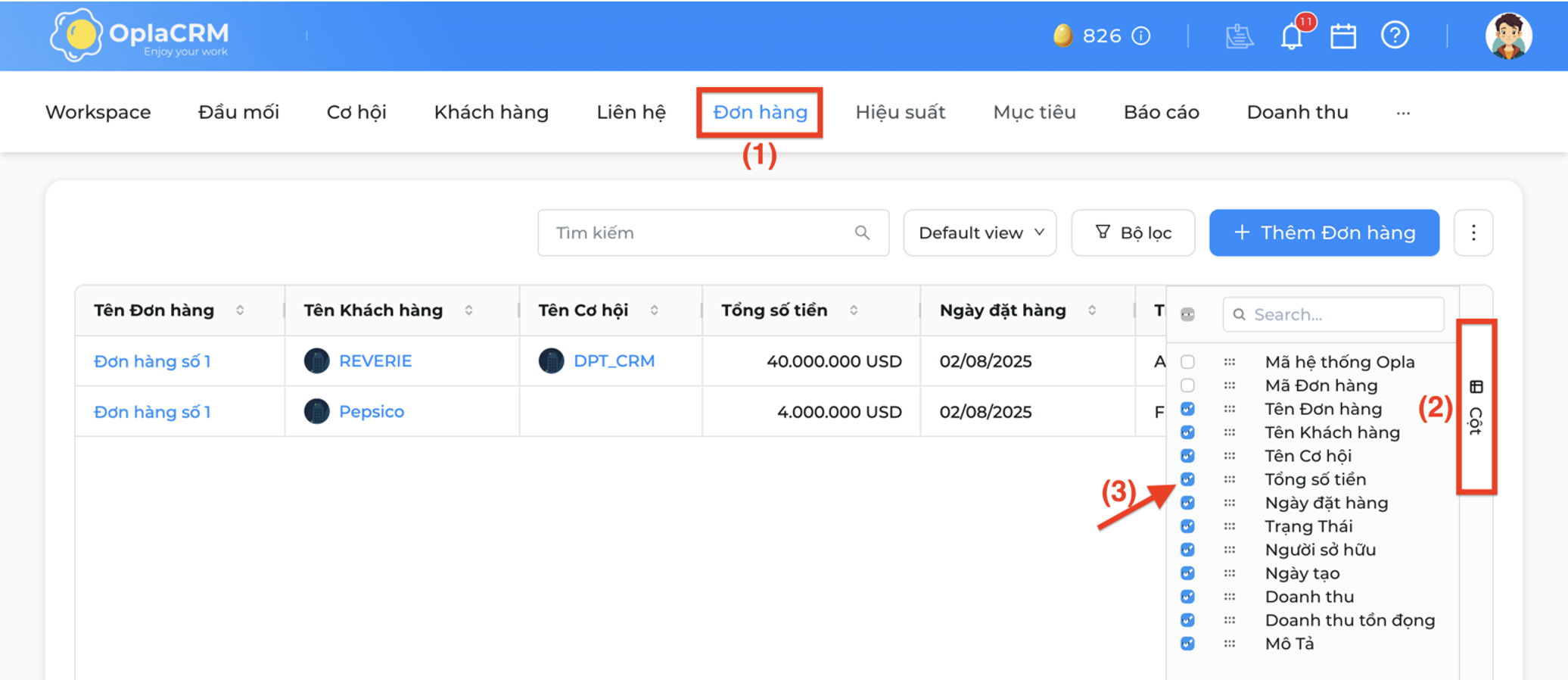Click drag handle icon for Tên Cơ hội

click(1230, 456)
